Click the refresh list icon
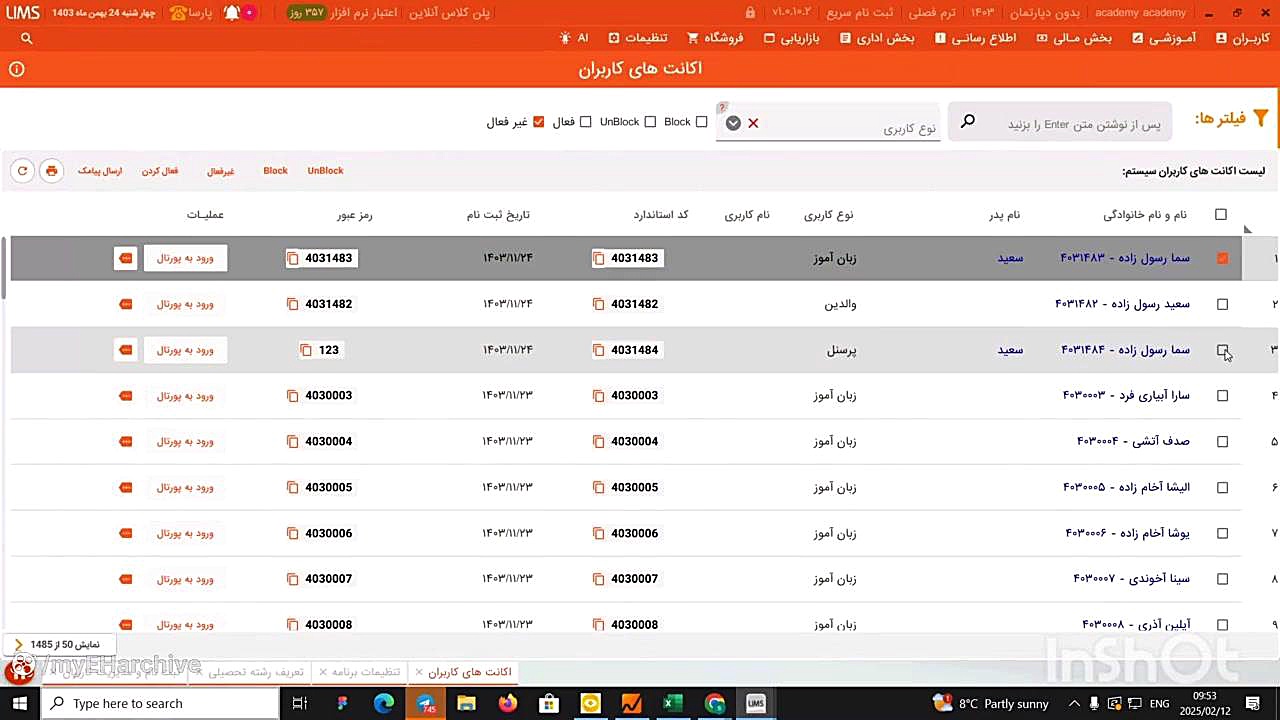 22,171
